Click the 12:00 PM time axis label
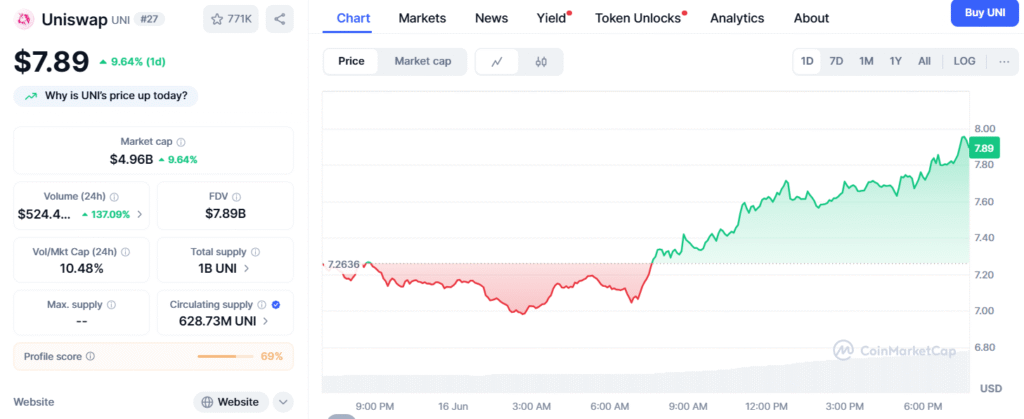This screenshot has height=419, width=1024. 766,407
